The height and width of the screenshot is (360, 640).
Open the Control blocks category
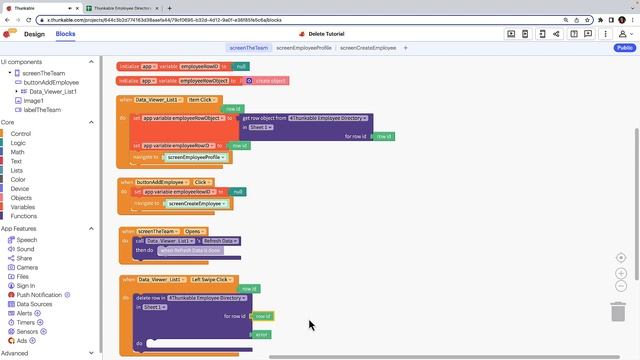[20, 133]
